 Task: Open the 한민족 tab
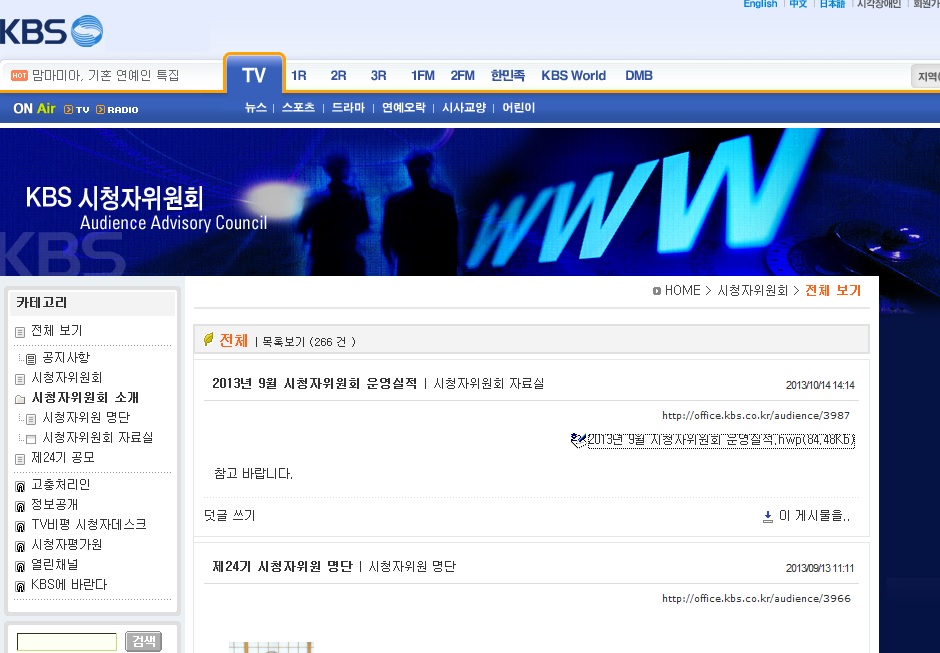[x=508, y=76]
